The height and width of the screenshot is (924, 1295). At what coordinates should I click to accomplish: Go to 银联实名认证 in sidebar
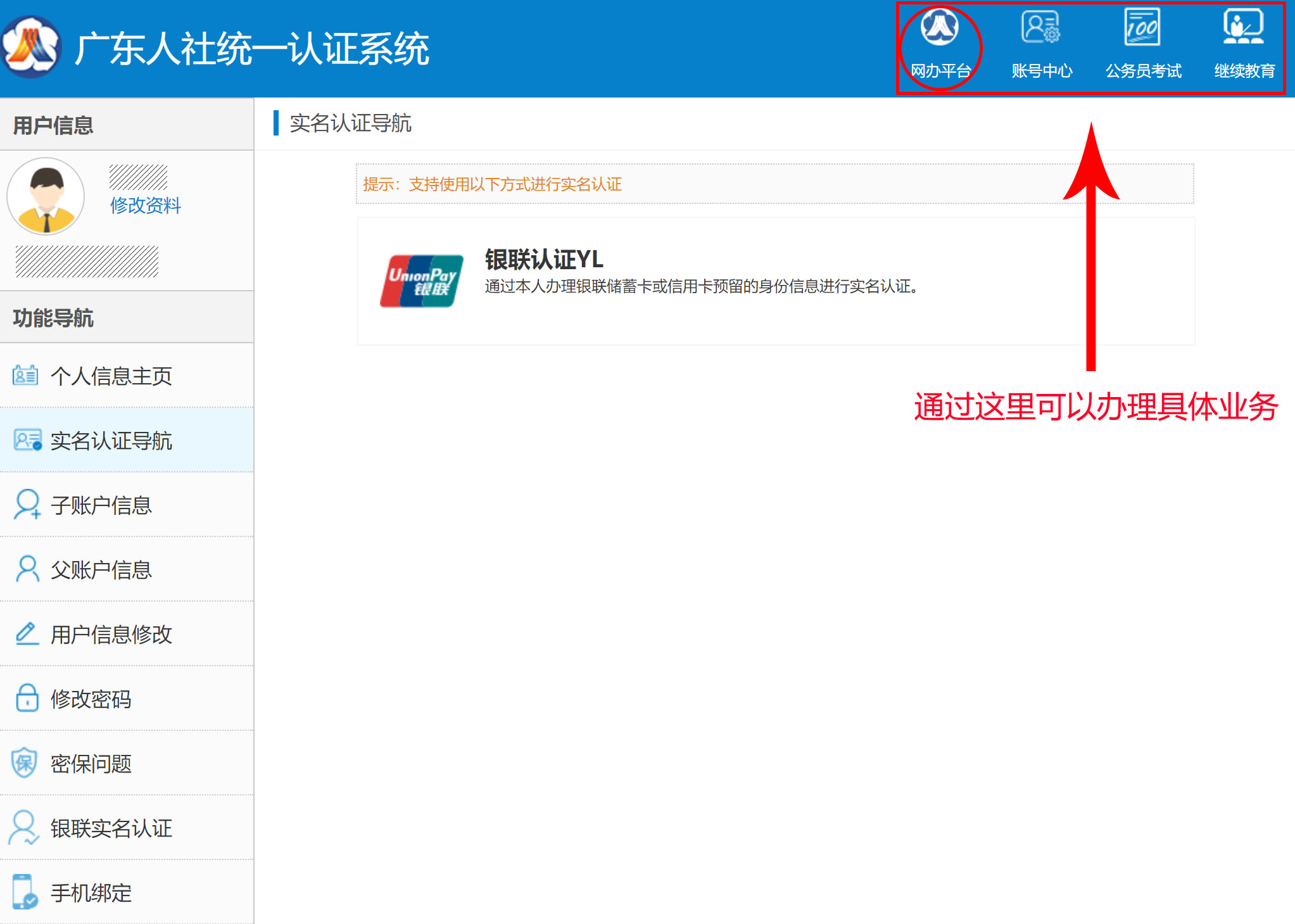[111, 828]
